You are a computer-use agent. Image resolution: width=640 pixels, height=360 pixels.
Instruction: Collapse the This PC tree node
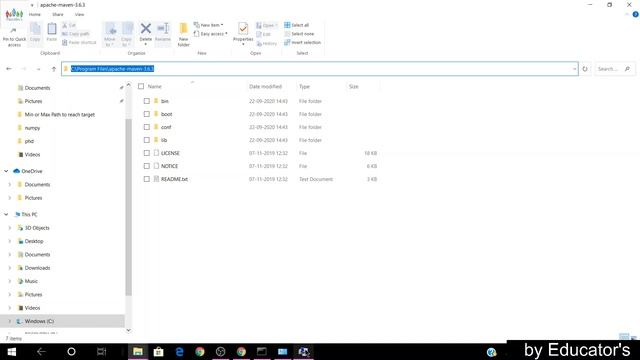6,214
